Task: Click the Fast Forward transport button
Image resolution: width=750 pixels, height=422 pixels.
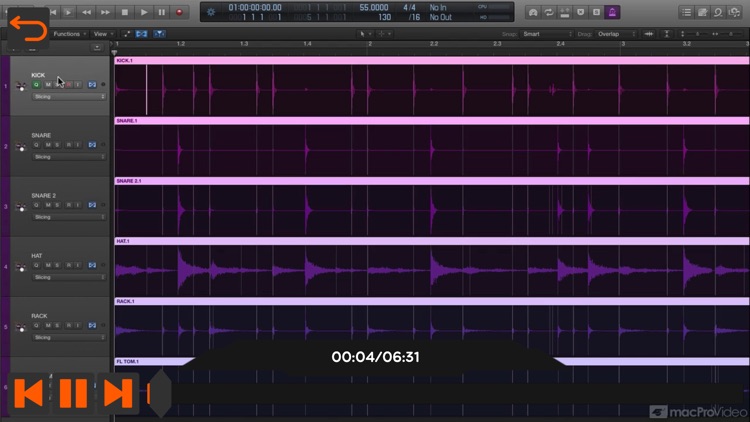Action: pyautogui.click(x=105, y=12)
